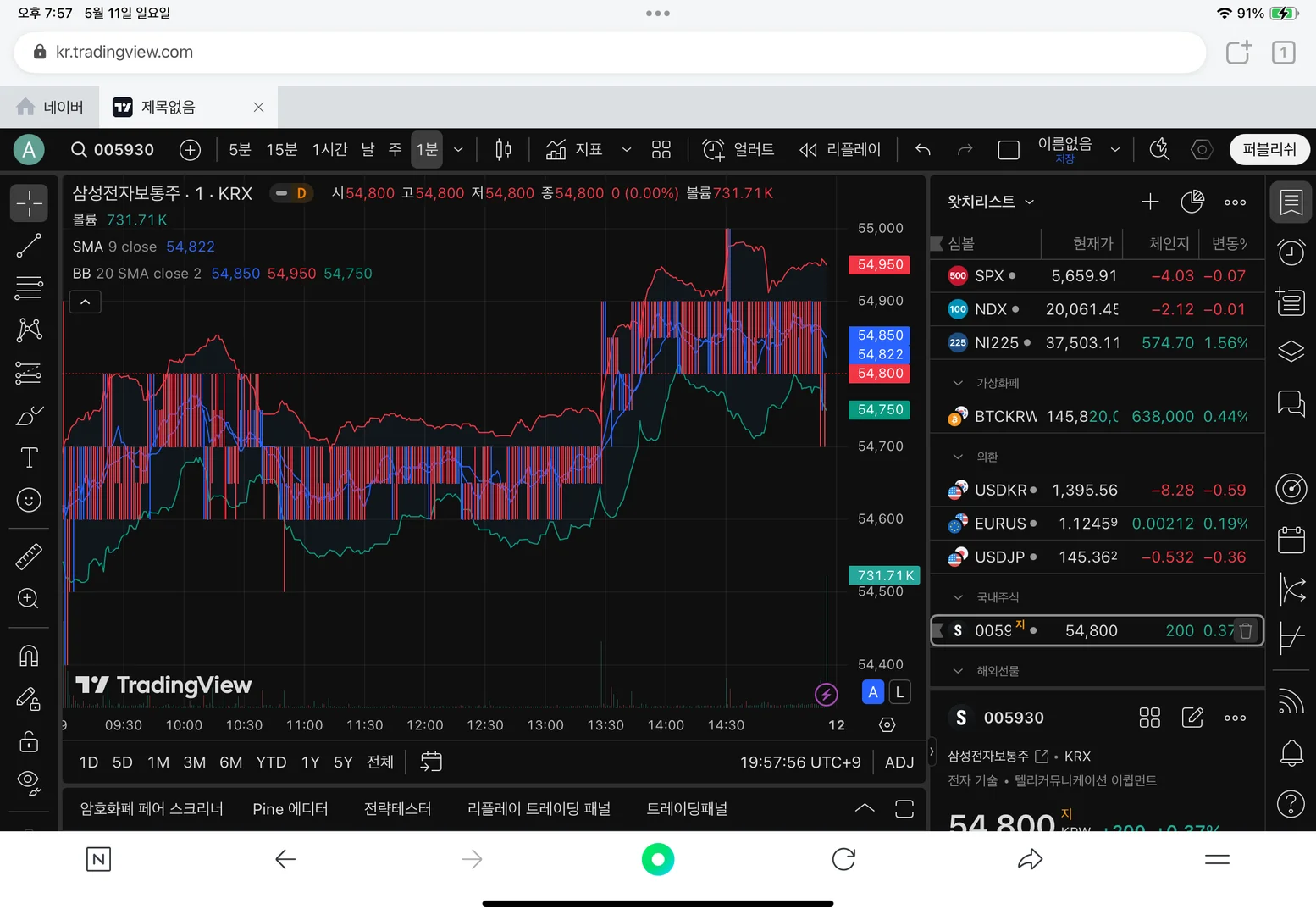This screenshot has width=1316, height=915.
Task: Open the user profile avatar menu
Action: coord(29,150)
